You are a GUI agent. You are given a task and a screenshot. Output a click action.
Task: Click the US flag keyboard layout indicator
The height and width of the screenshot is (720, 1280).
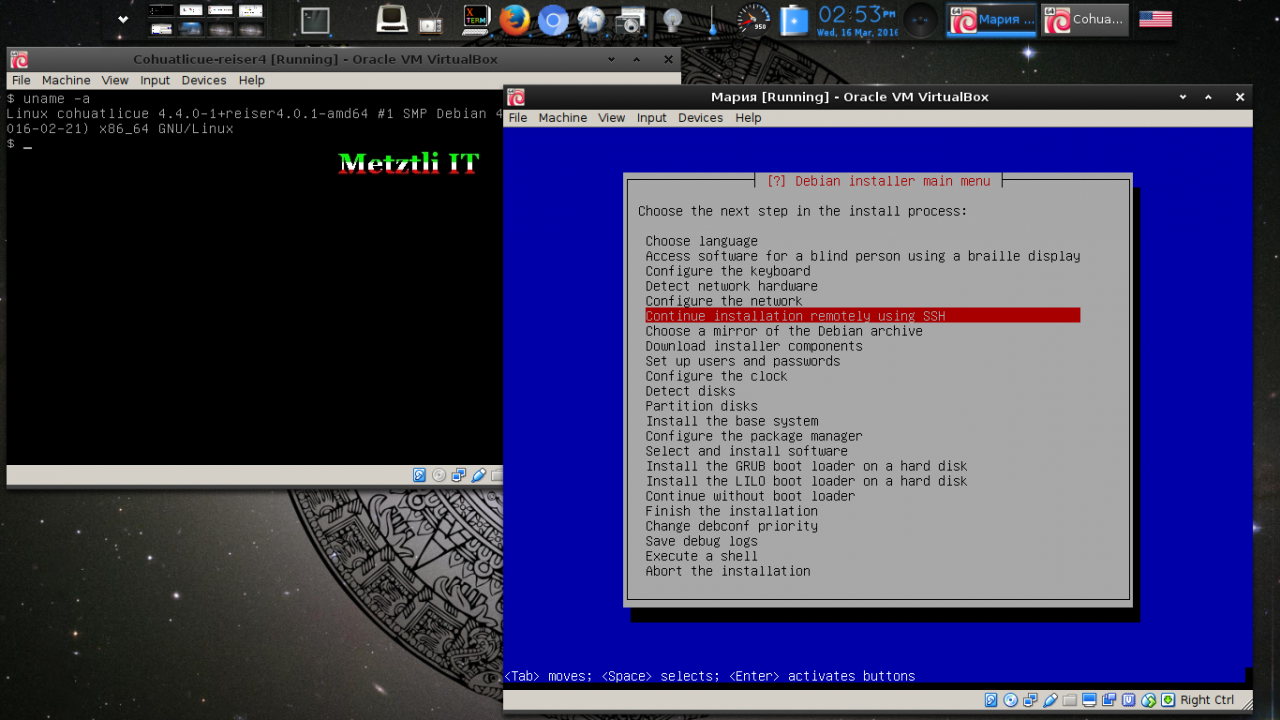tap(1155, 19)
